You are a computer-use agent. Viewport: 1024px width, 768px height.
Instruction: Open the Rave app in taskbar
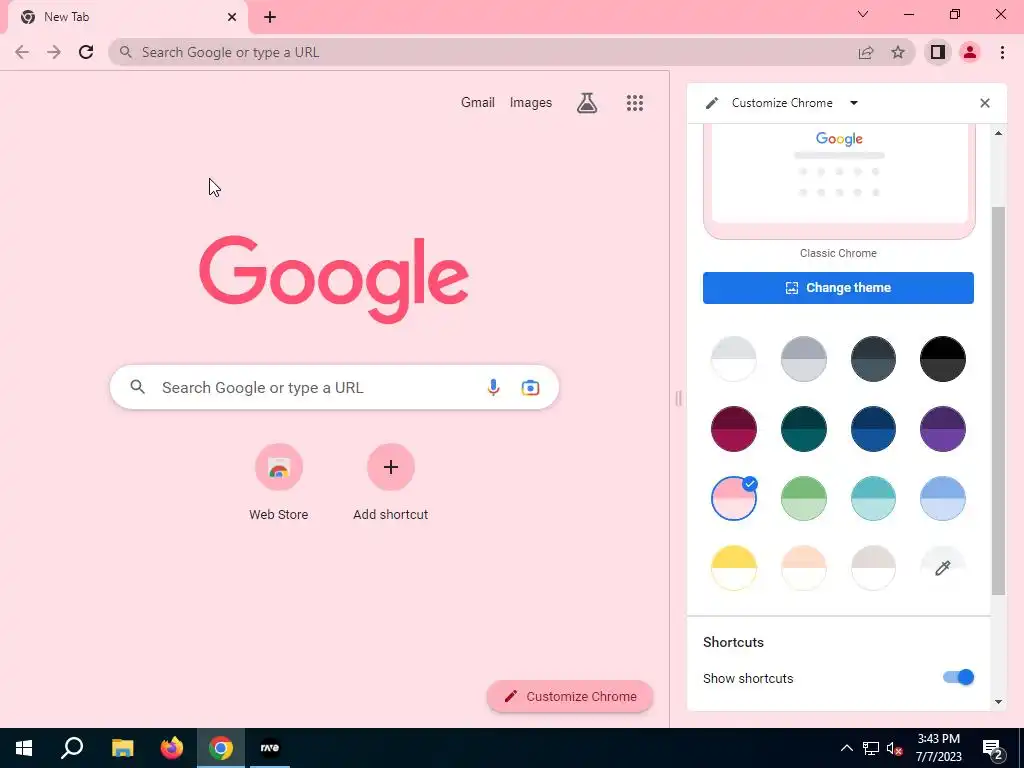270,748
